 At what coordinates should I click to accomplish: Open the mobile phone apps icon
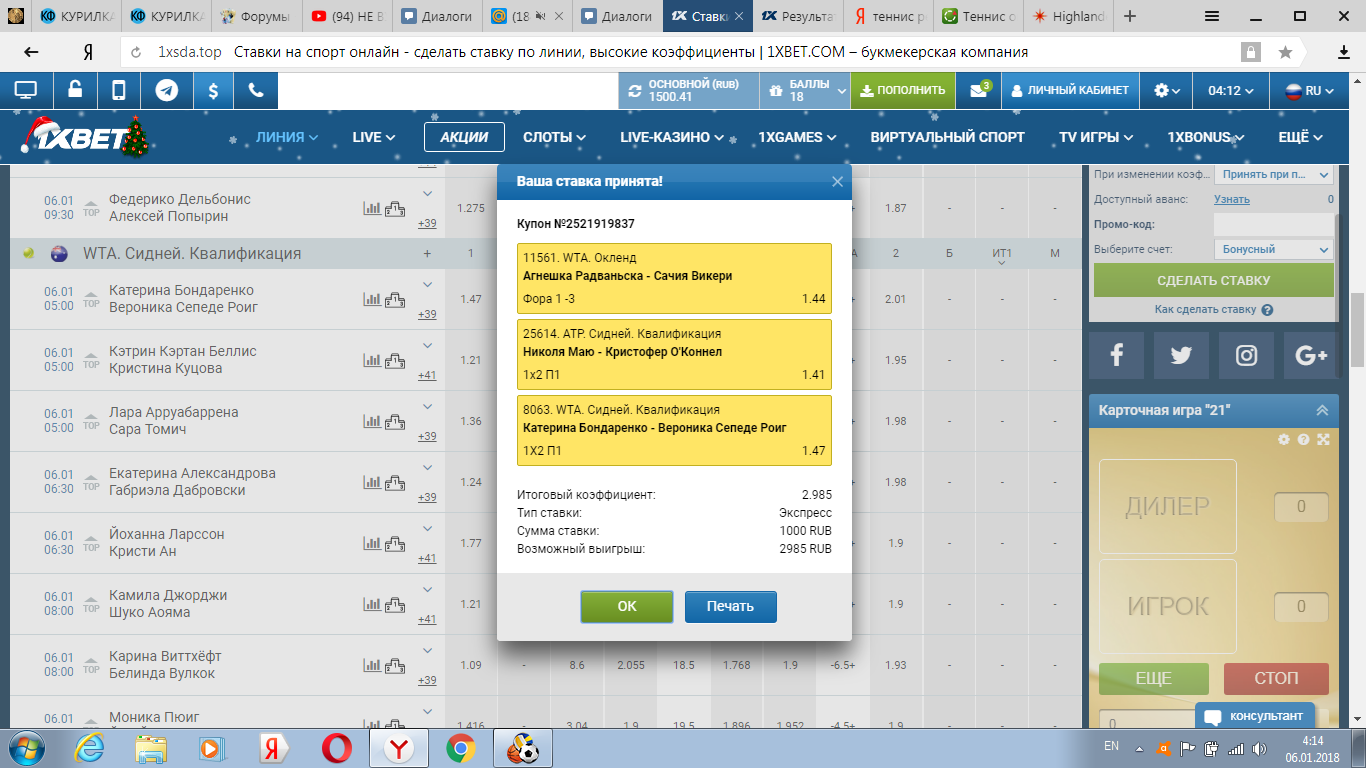click(x=119, y=90)
